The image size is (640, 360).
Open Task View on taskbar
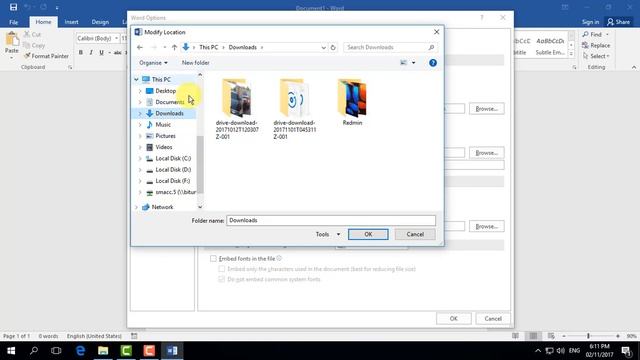point(56,351)
